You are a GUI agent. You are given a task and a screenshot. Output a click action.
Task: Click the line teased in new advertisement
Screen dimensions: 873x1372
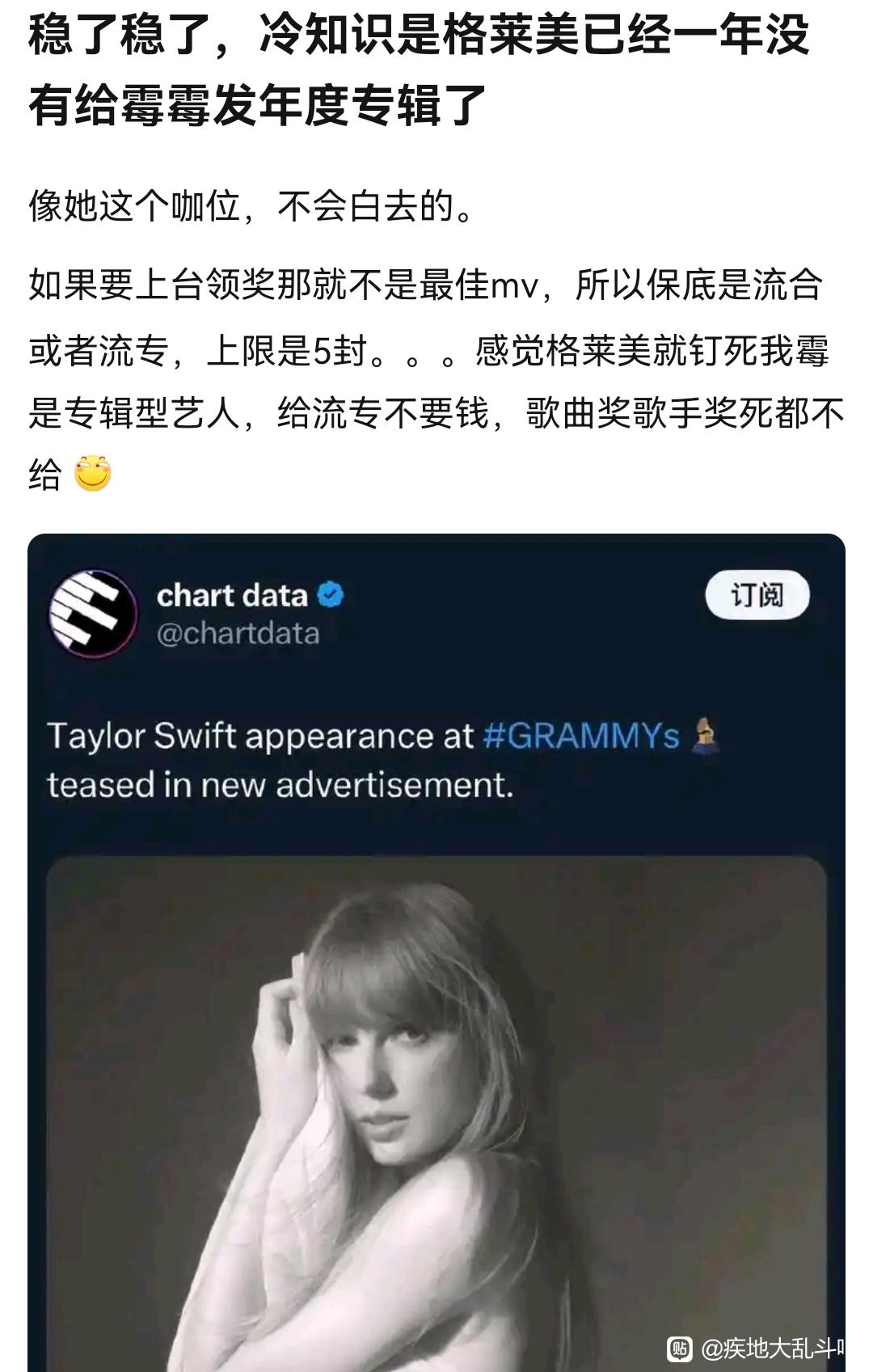click(280, 784)
